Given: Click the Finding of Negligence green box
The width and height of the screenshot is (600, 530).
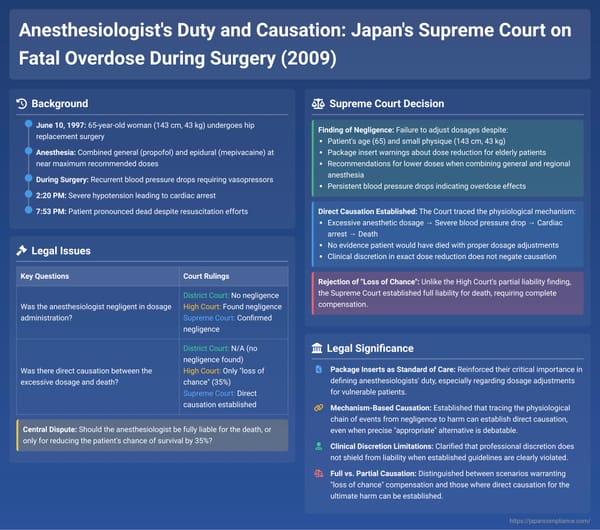Looking at the screenshot, I should coord(448,157).
